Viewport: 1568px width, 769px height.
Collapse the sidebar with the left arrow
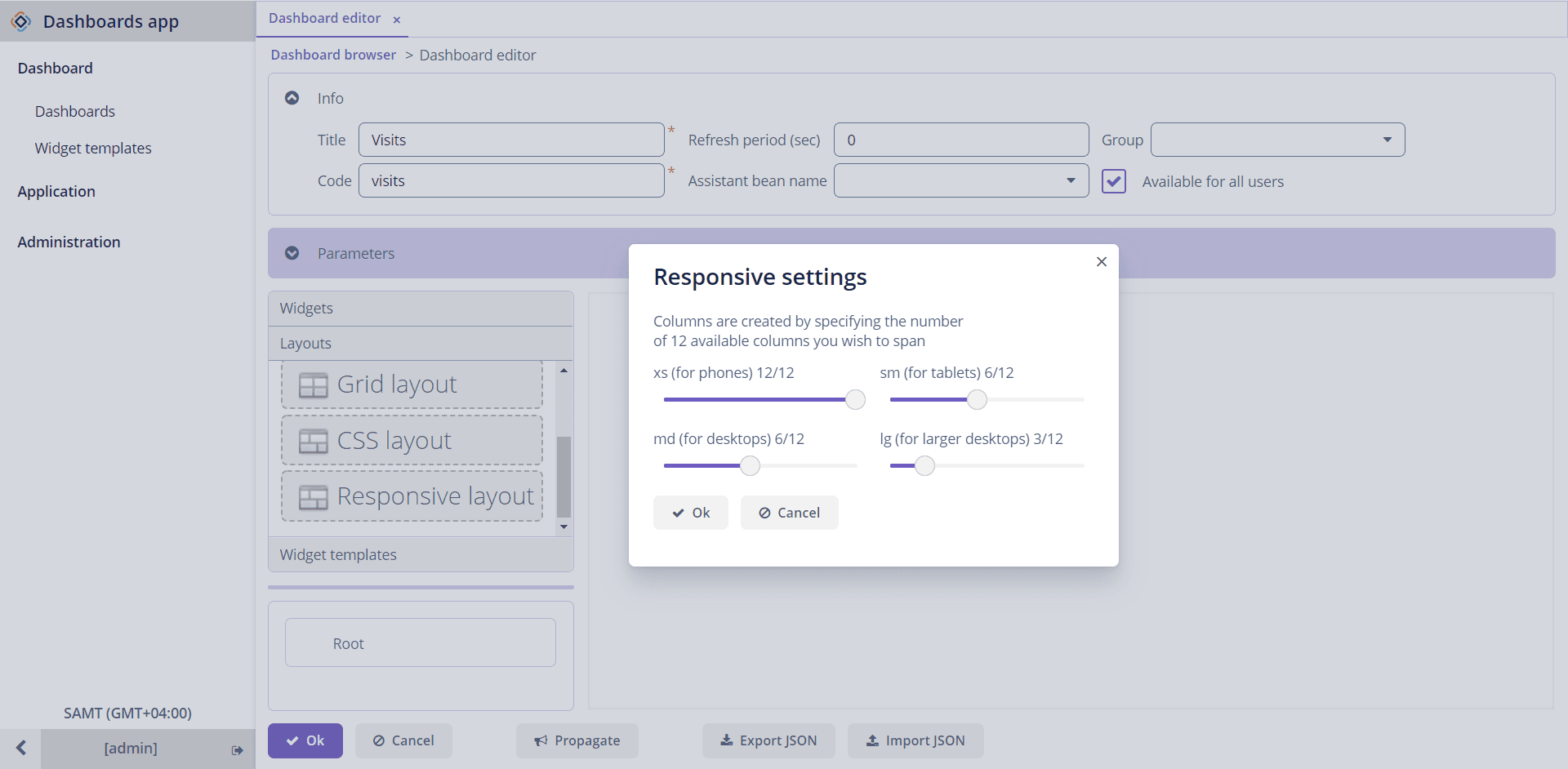click(21, 748)
